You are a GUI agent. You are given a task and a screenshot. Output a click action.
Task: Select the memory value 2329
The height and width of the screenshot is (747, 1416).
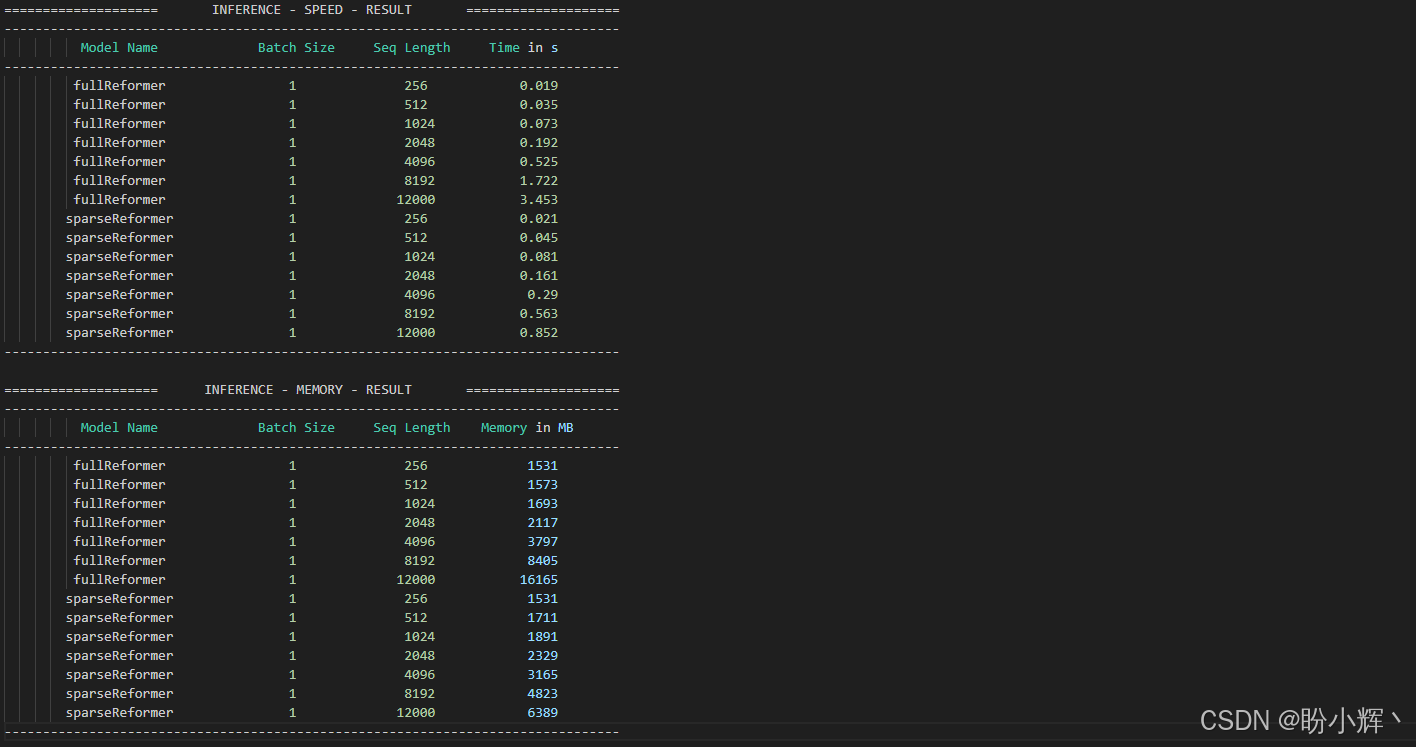point(543,656)
